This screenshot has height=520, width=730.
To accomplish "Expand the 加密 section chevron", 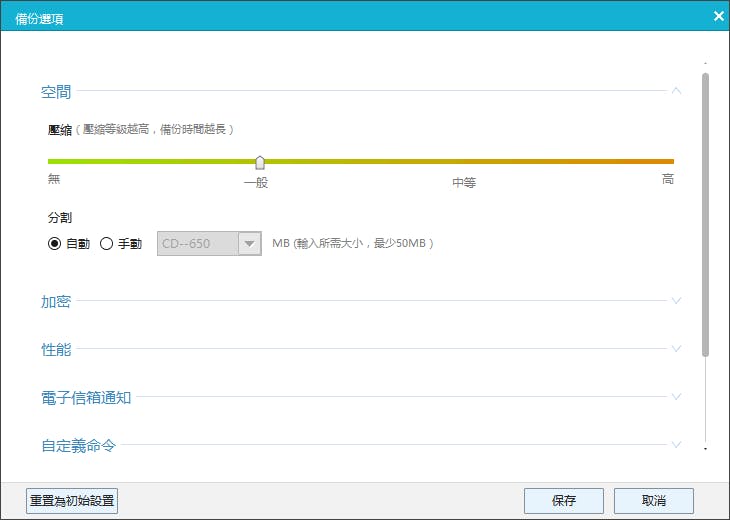I will click(676, 301).
